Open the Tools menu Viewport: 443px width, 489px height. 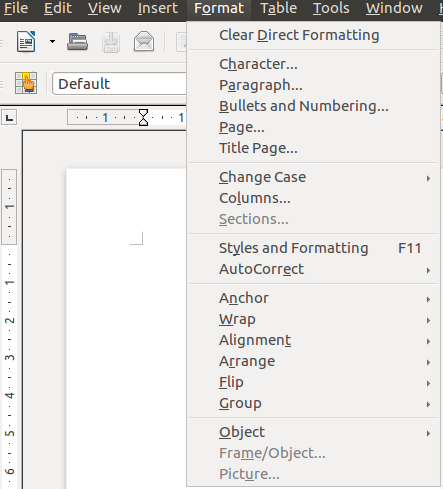pos(331,8)
